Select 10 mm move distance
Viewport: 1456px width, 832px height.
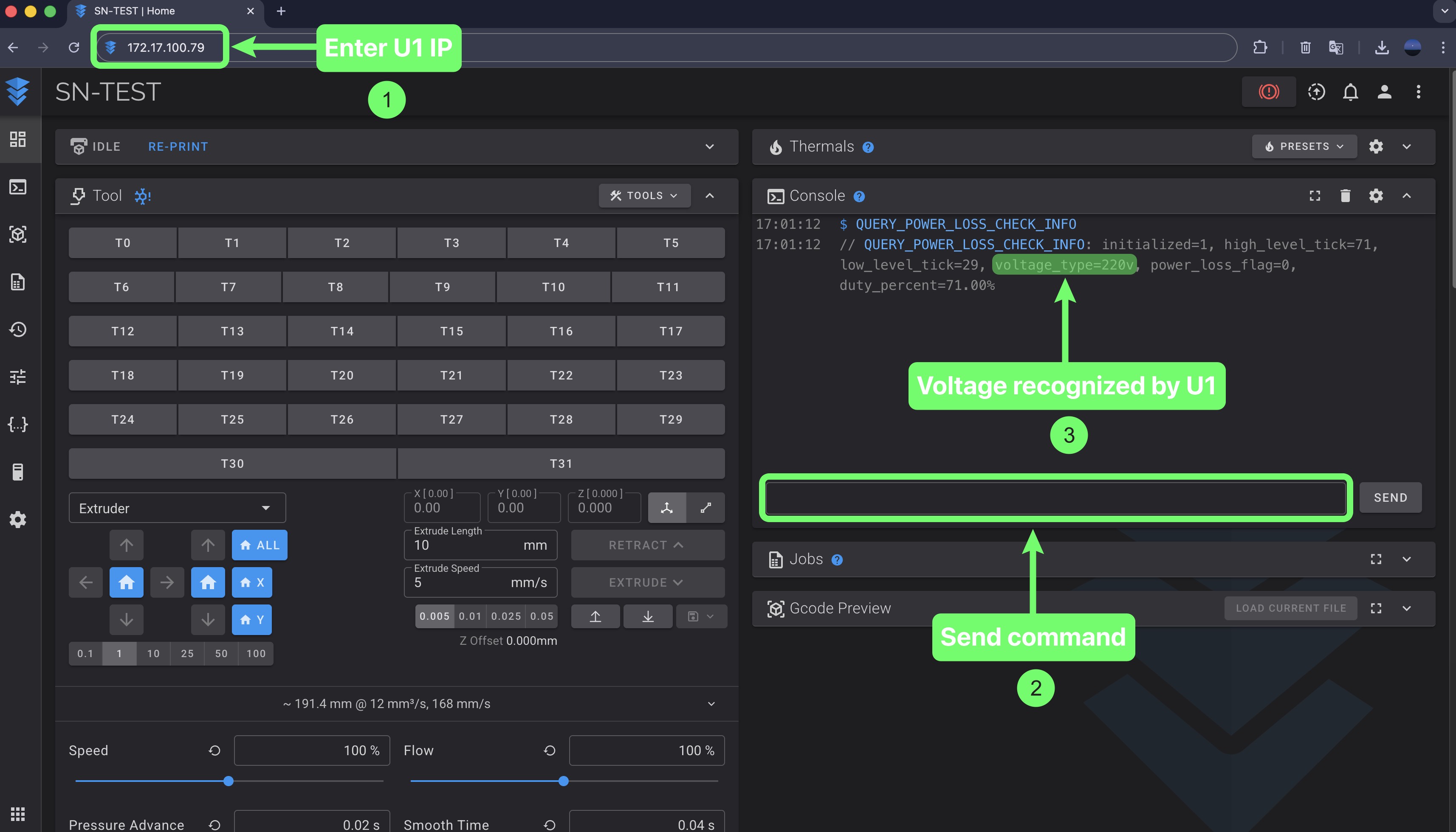[x=153, y=653]
